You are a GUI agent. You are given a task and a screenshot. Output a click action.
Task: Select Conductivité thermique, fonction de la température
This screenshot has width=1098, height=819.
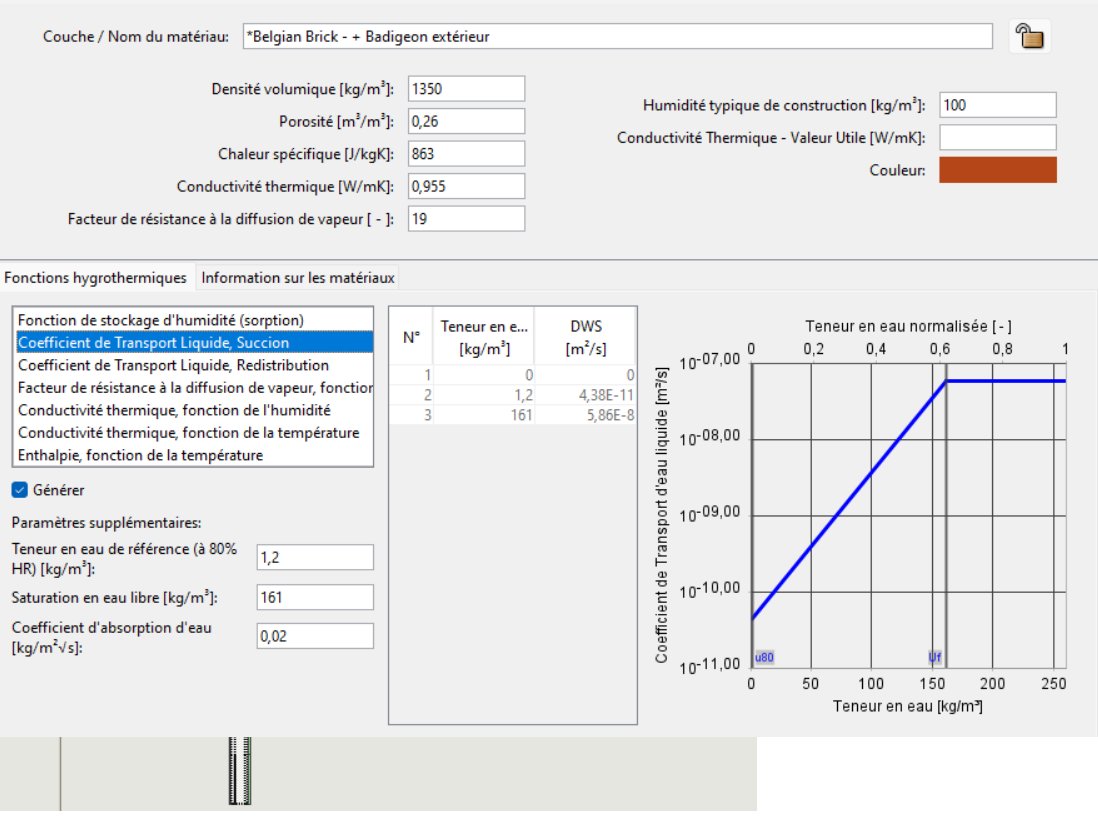click(x=188, y=433)
